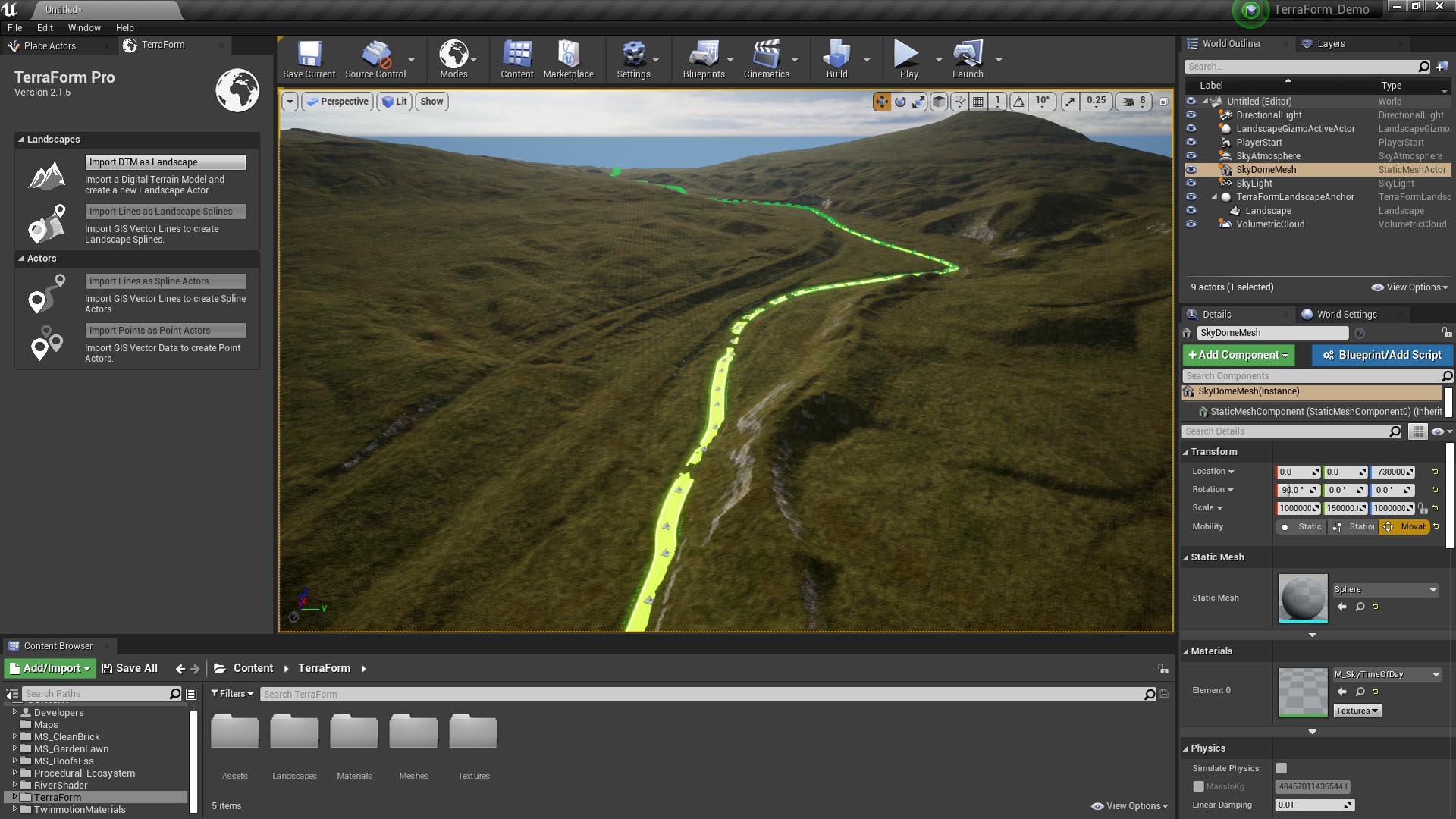Maximize or restore the viewport

click(1163, 102)
